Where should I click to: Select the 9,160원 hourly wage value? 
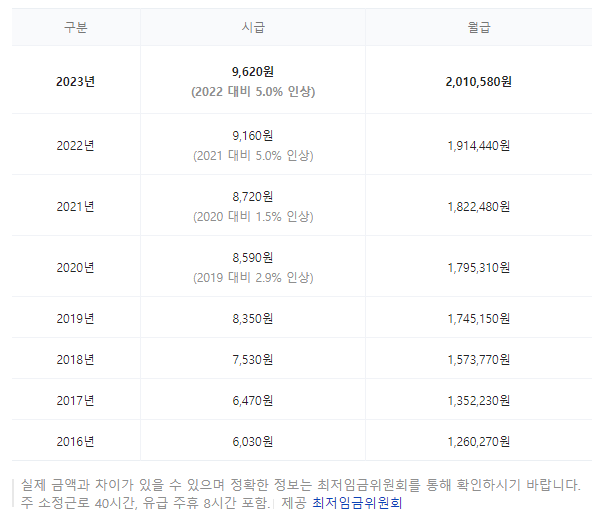[253, 135]
